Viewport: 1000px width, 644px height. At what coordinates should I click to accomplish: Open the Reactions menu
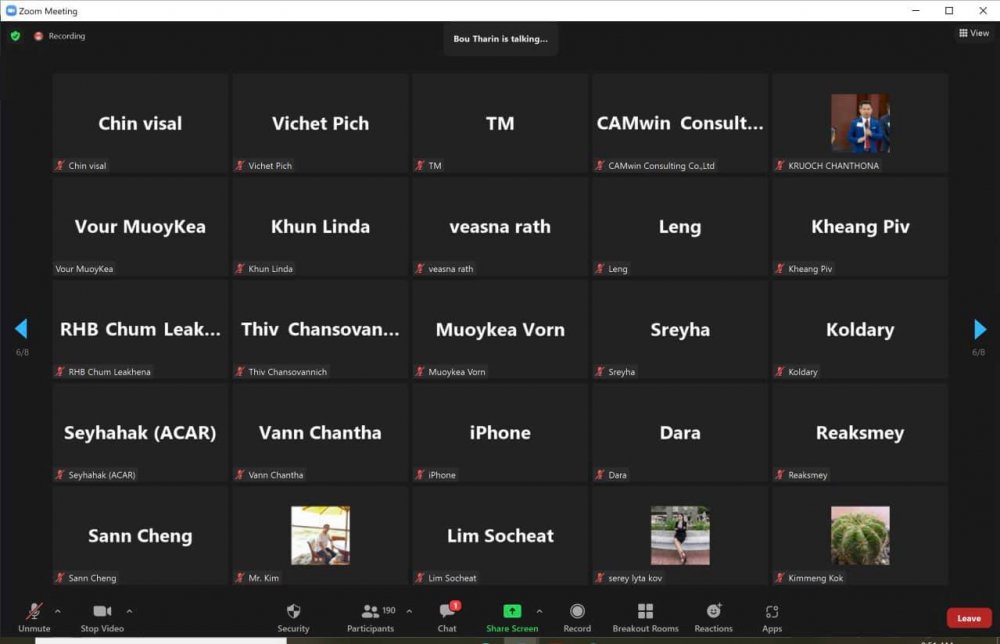pos(713,612)
